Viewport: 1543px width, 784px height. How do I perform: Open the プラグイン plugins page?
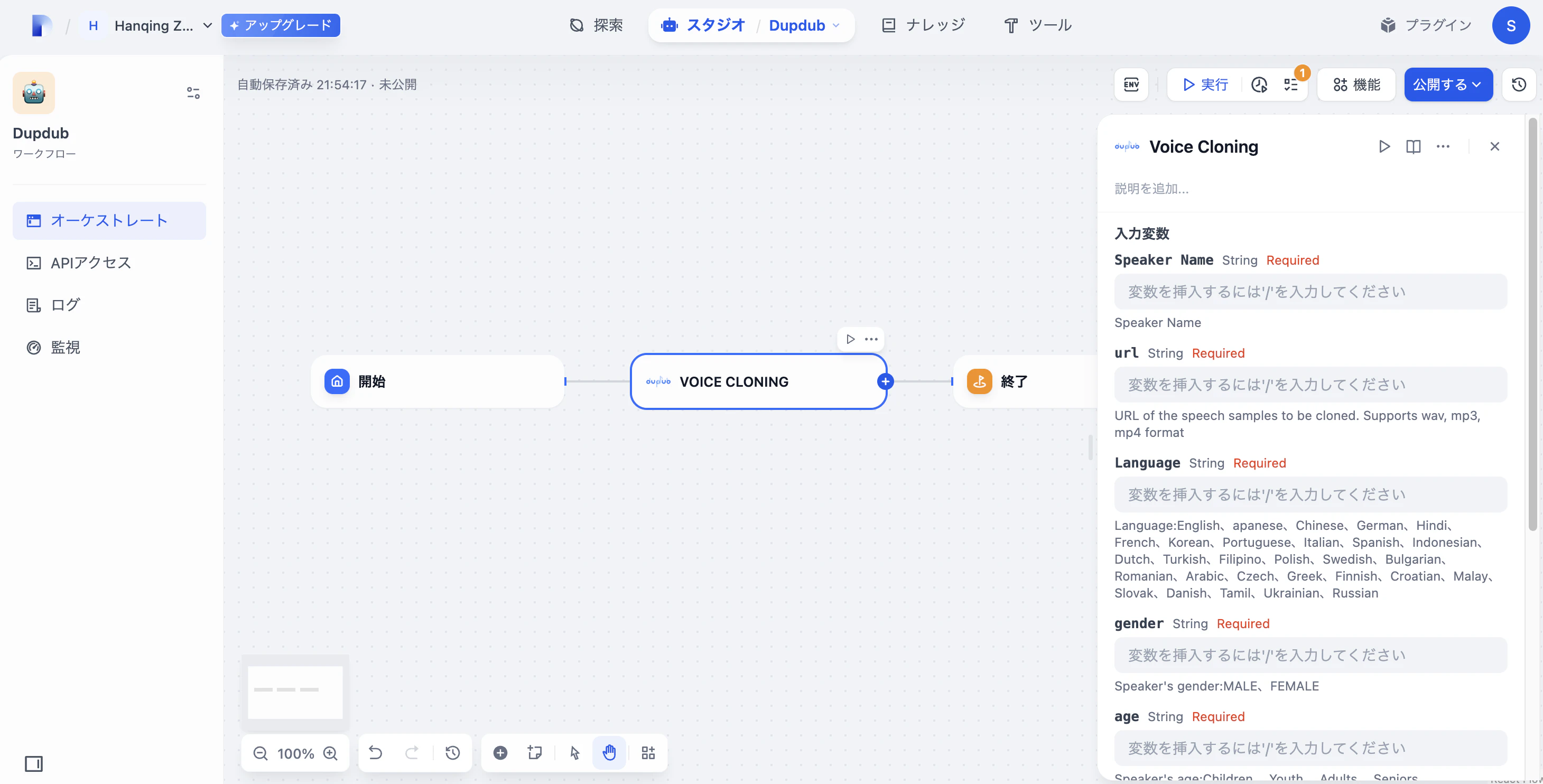[x=1426, y=25]
